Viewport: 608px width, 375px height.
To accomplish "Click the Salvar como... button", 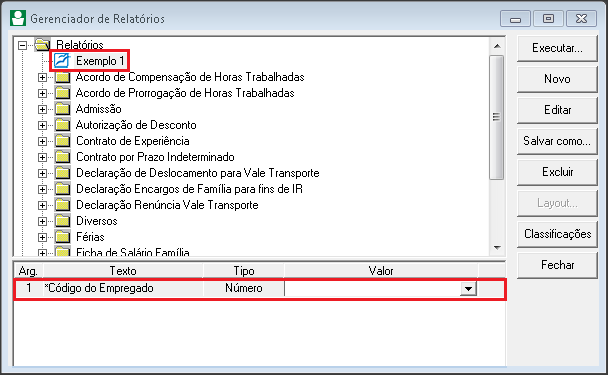I will 557,141.
